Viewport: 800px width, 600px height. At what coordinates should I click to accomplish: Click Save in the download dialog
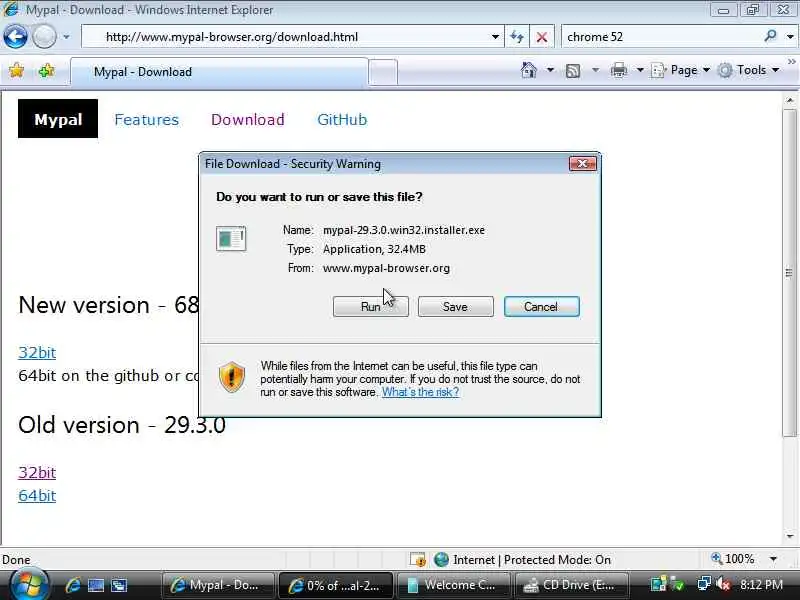coord(456,307)
